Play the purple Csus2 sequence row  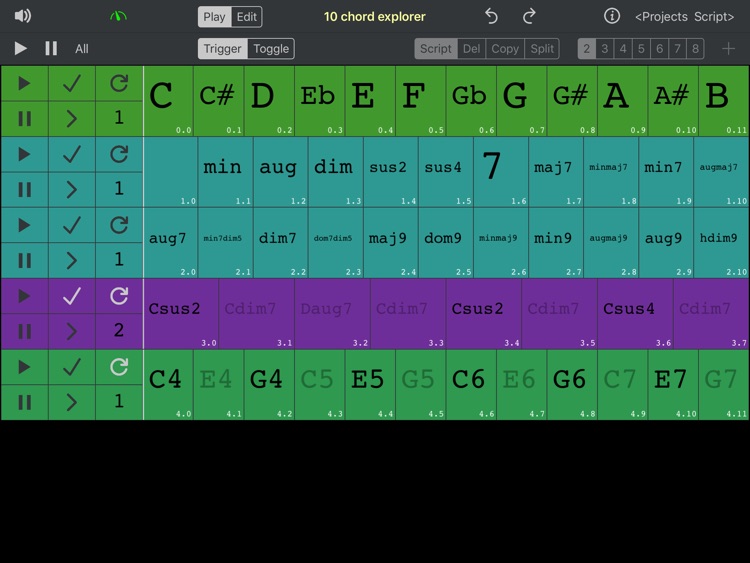24,296
